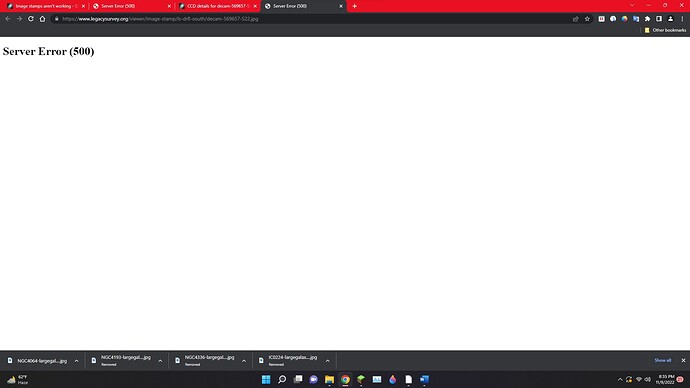Open the blue circular extension icon
Screen dimensions: 690x388
(x=613, y=19)
